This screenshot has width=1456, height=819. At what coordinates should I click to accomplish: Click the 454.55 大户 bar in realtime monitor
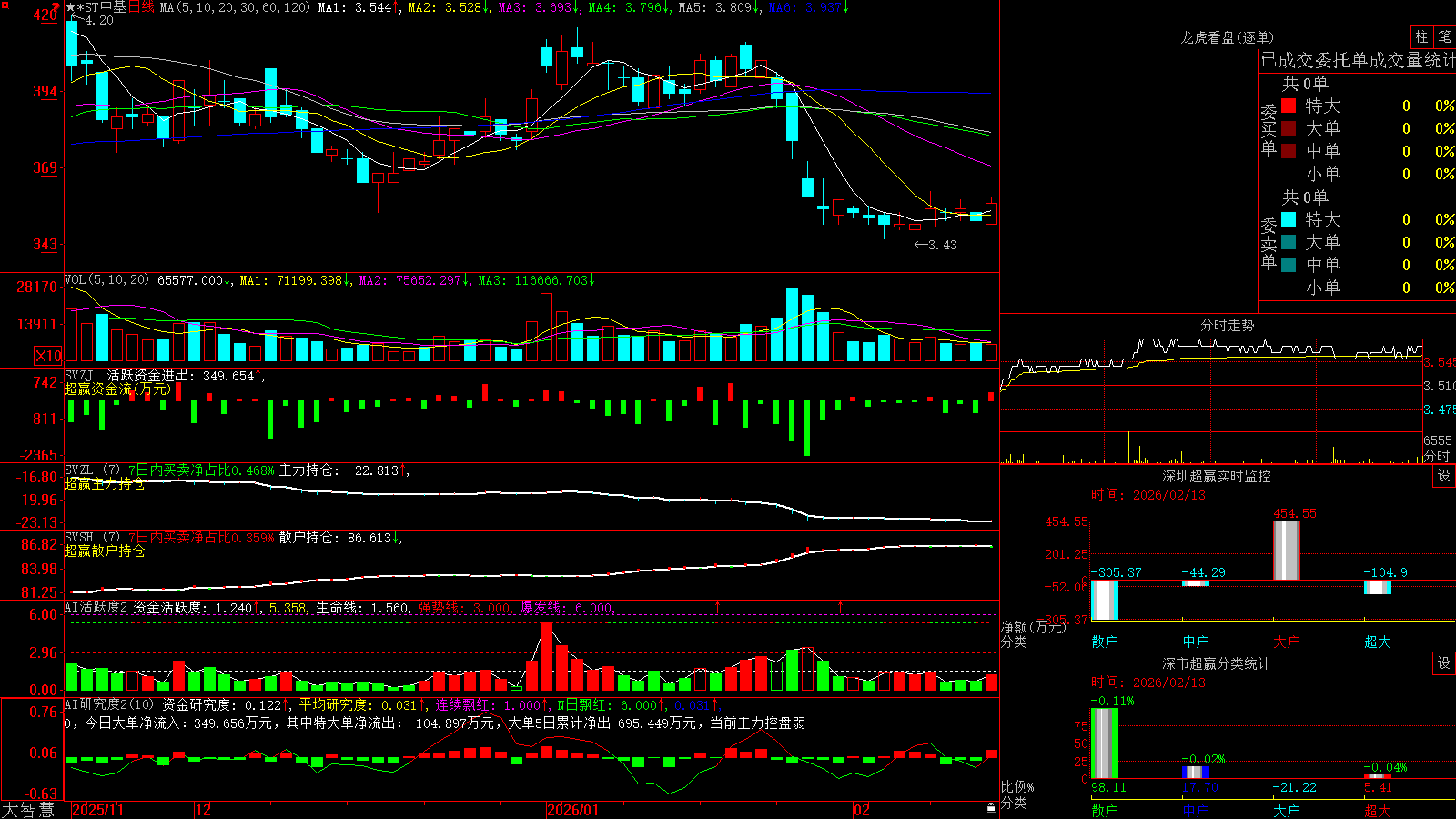[1287, 550]
